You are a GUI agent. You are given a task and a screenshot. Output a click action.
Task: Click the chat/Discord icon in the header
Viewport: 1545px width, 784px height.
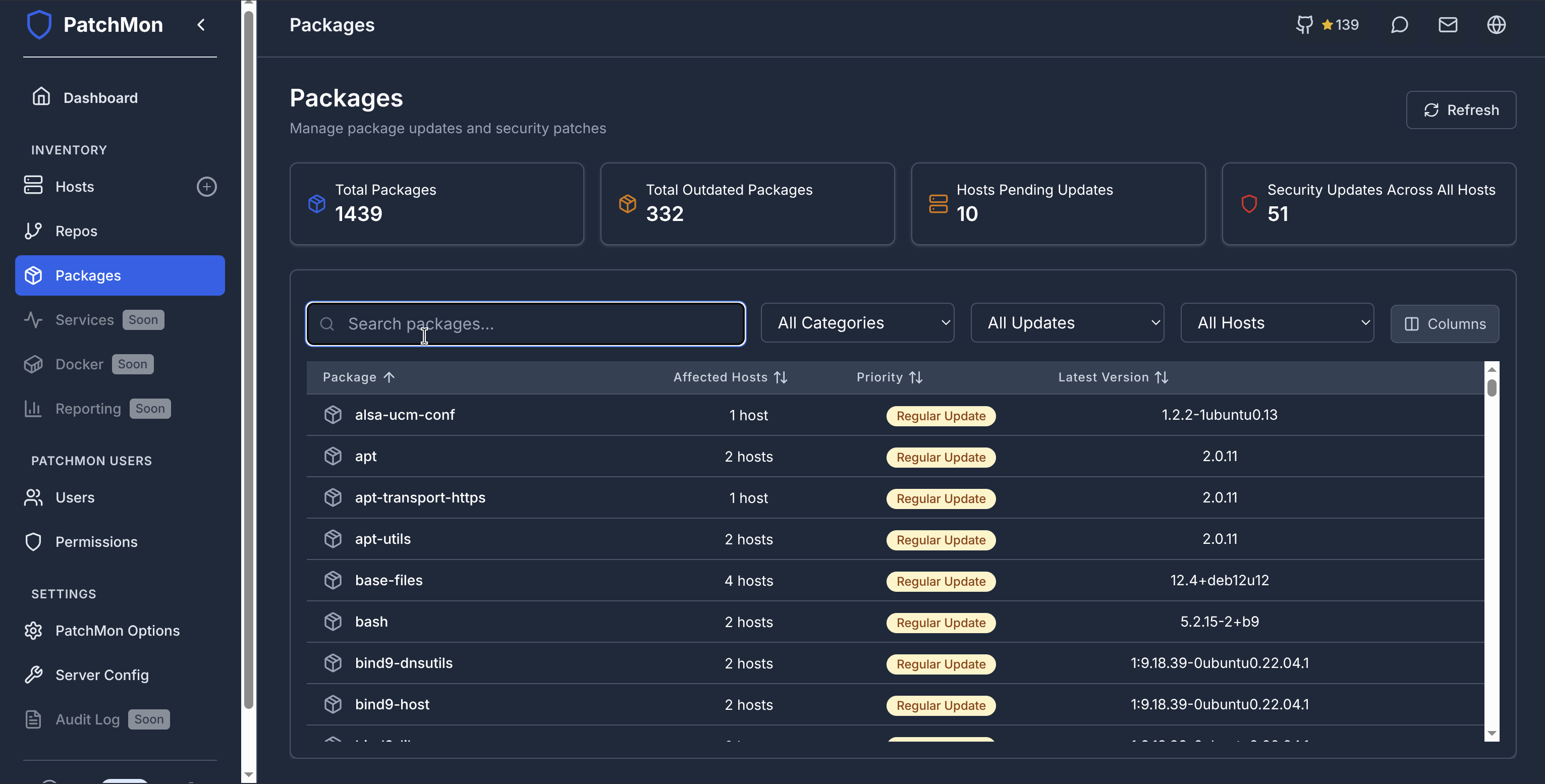click(x=1399, y=25)
